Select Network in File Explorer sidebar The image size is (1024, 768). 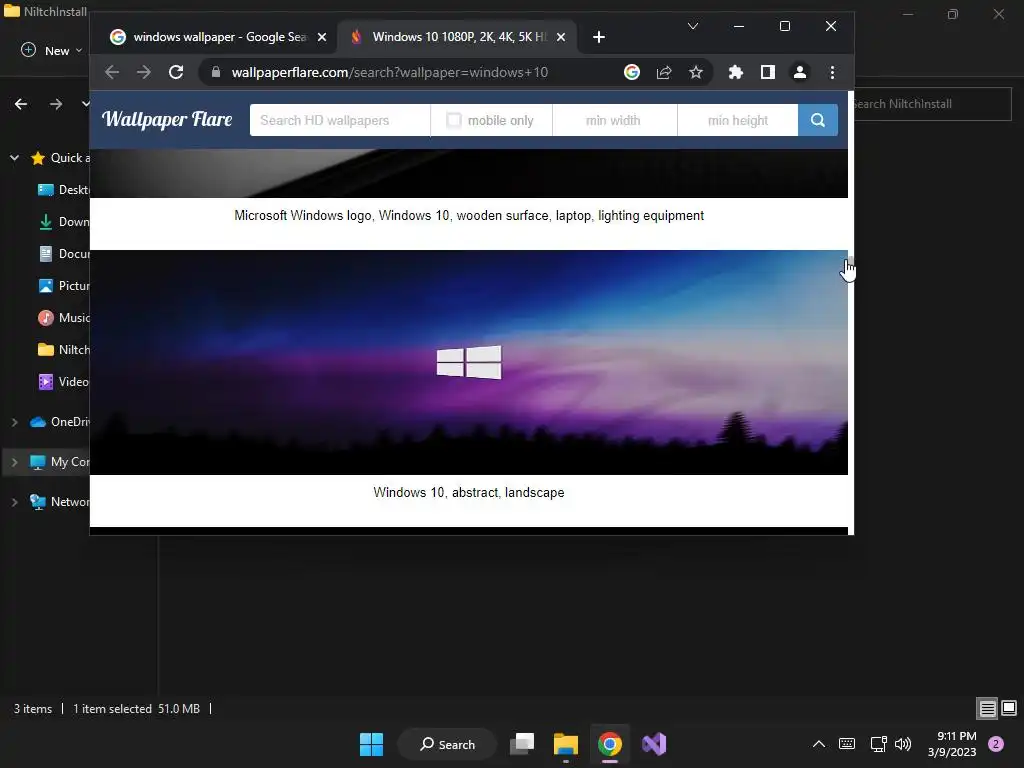pos(59,502)
